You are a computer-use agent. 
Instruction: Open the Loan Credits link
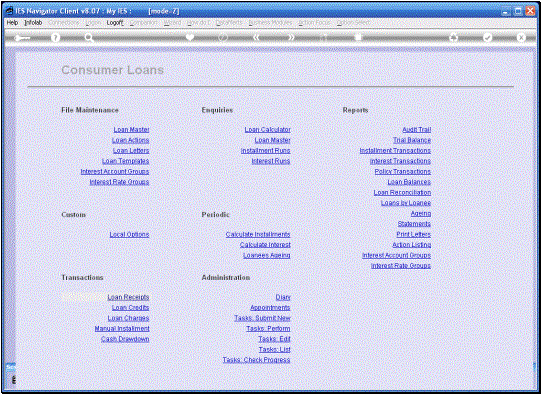pyautogui.click(x=130, y=307)
